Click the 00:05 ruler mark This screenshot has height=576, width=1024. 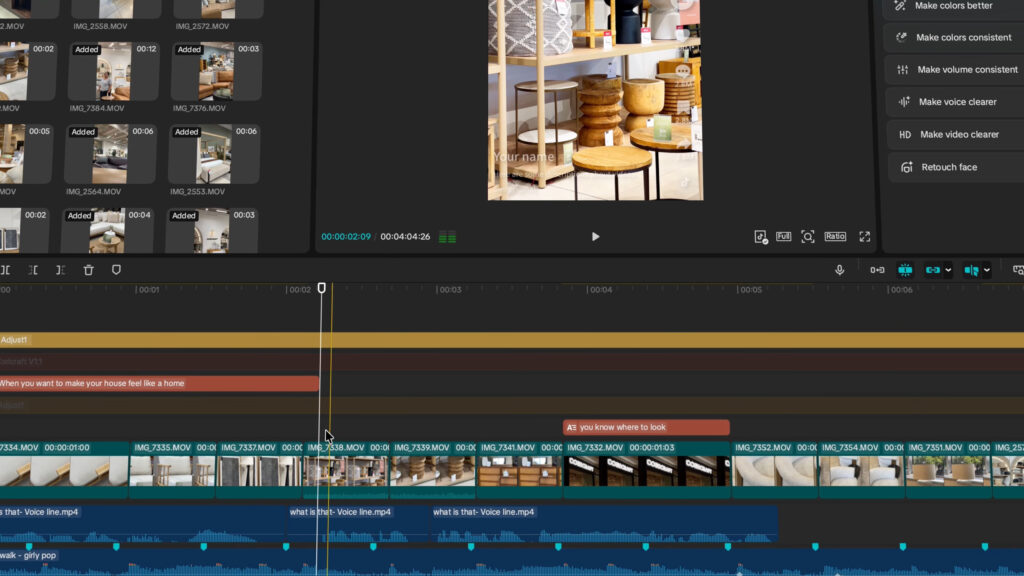[750, 290]
